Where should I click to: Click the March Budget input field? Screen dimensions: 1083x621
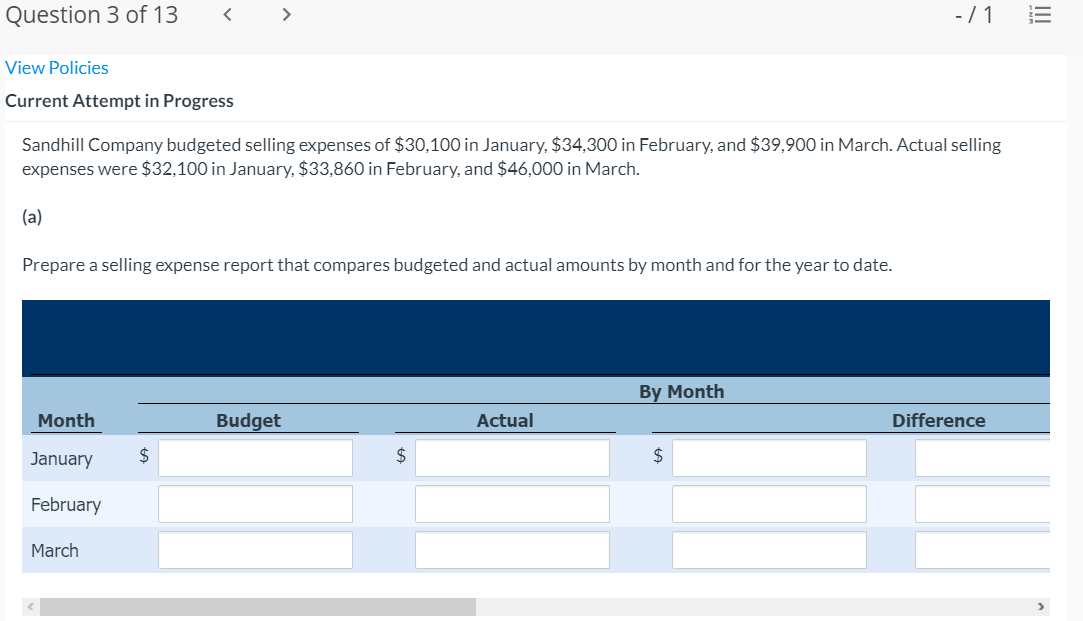click(x=256, y=550)
